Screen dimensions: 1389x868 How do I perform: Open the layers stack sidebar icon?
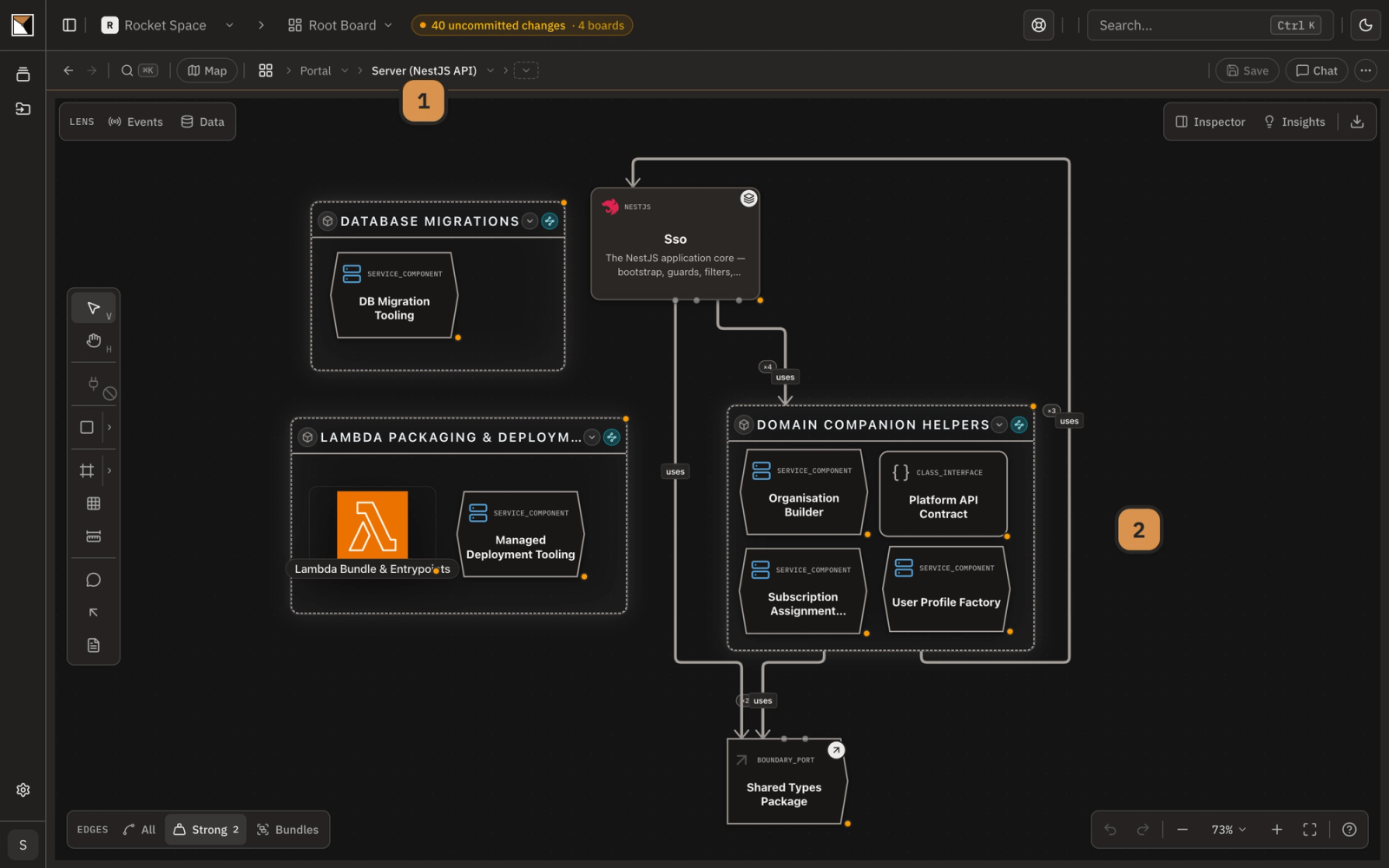23,75
